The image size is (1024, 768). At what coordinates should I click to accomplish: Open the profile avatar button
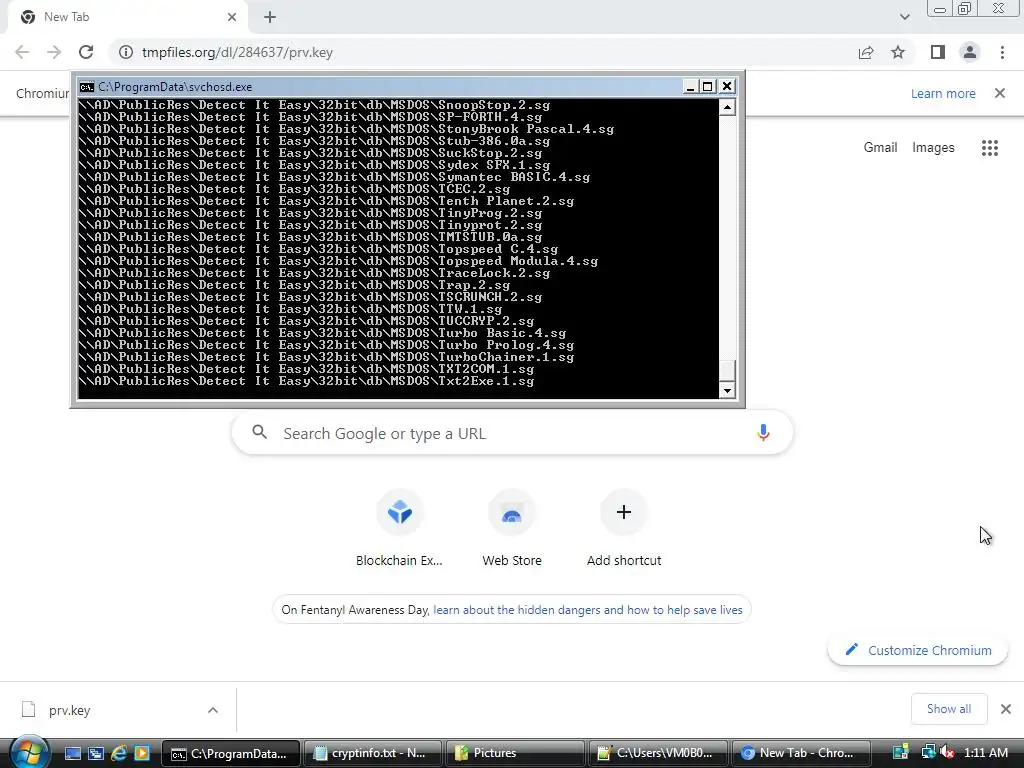tap(970, 52)
